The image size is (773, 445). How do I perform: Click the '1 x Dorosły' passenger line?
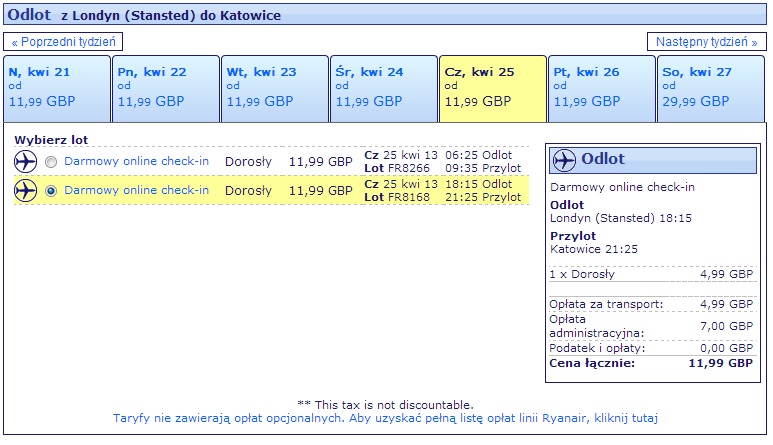[x=582, y=274]
